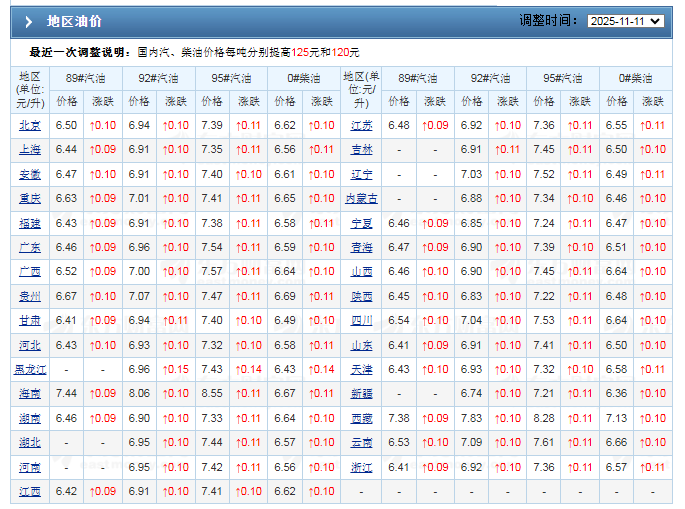Screen dimensions: 685x509
Task: Open the 青海 region link
Action: point(362,247)
